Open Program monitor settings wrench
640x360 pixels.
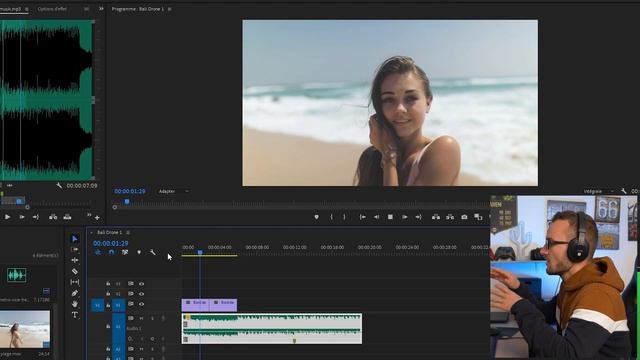point(624,191)
